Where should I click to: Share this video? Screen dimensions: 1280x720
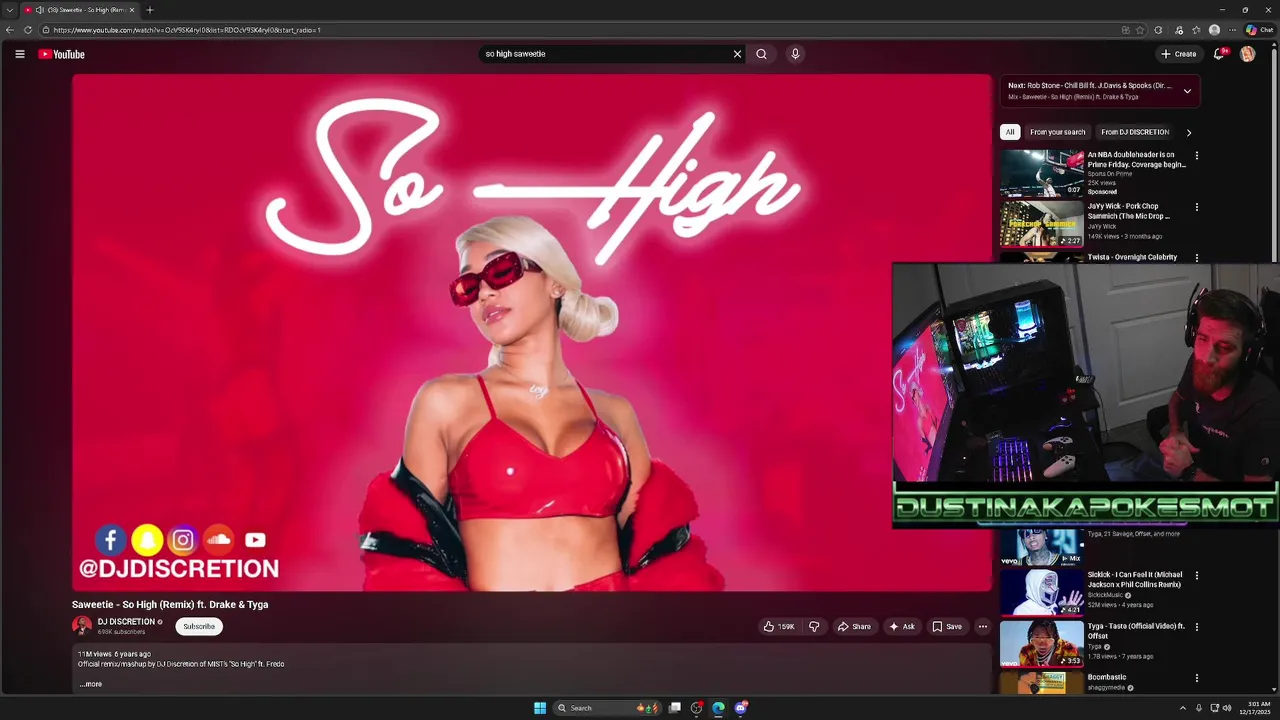tap(854, 627)
